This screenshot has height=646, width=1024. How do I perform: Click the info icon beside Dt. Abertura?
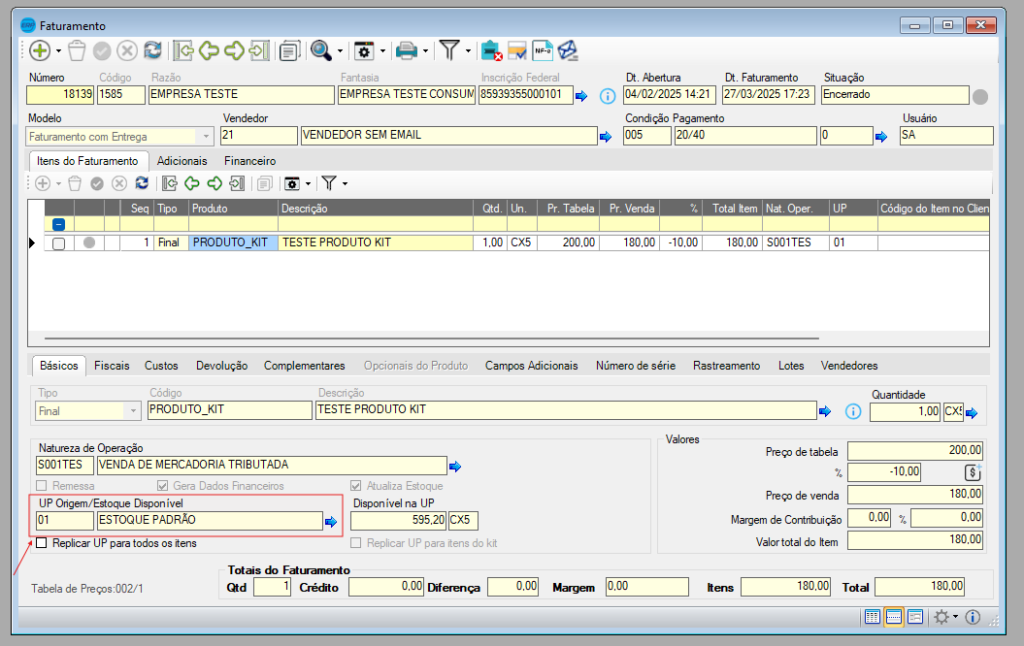point(607,96)
